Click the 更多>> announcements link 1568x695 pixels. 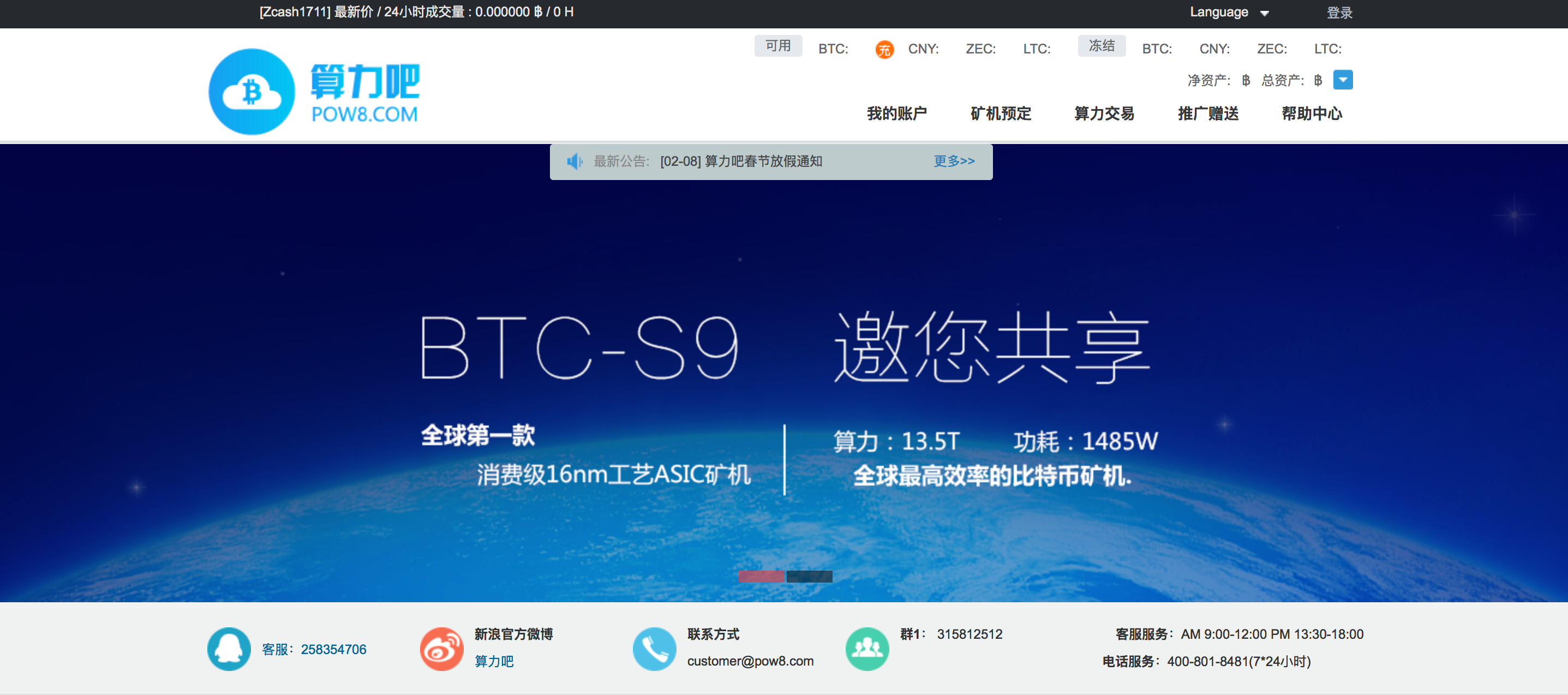954,161
